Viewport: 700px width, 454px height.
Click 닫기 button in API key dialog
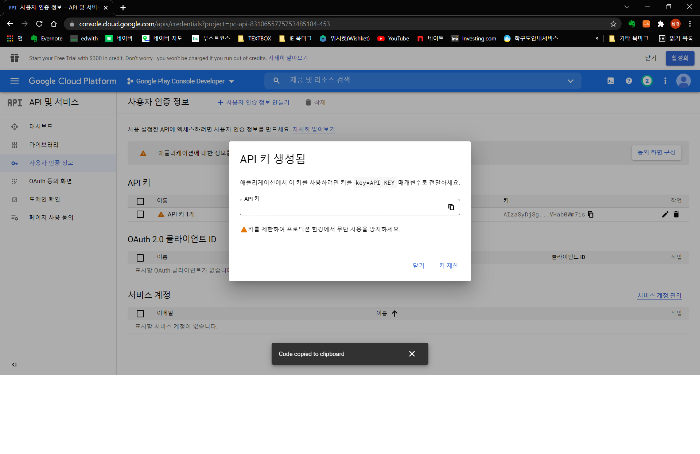(x=418, y=266)
